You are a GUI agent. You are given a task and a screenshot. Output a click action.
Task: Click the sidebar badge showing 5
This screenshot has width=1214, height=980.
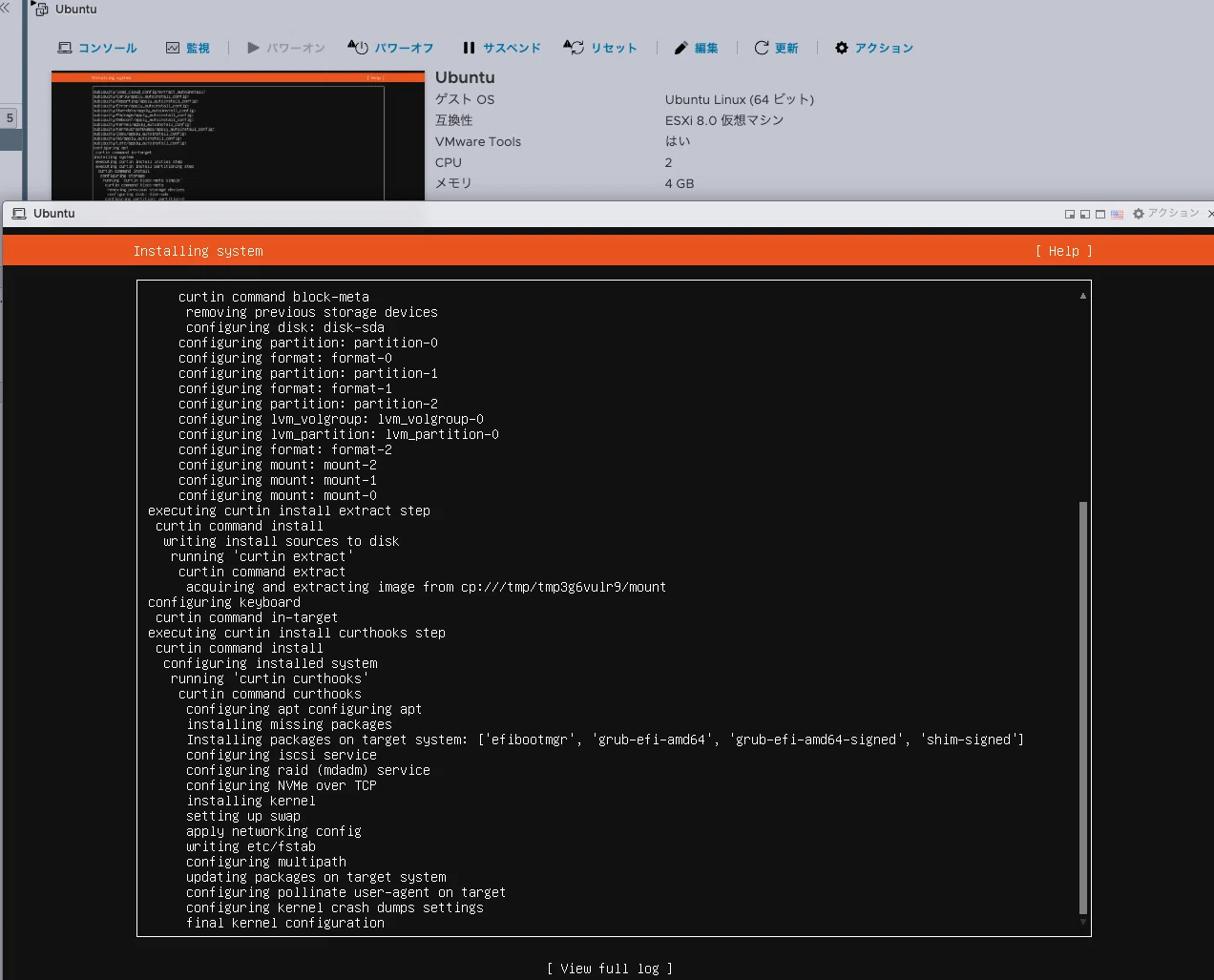point(10,118)
